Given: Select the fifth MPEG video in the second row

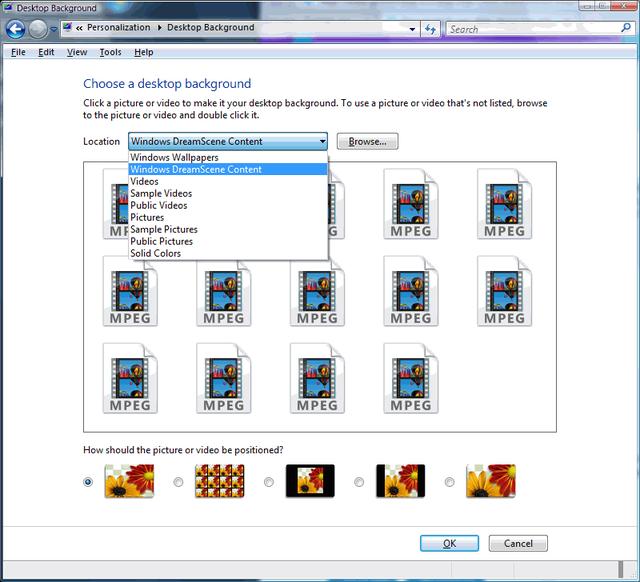Looking at the screenshot, I should tap(504, 291).
